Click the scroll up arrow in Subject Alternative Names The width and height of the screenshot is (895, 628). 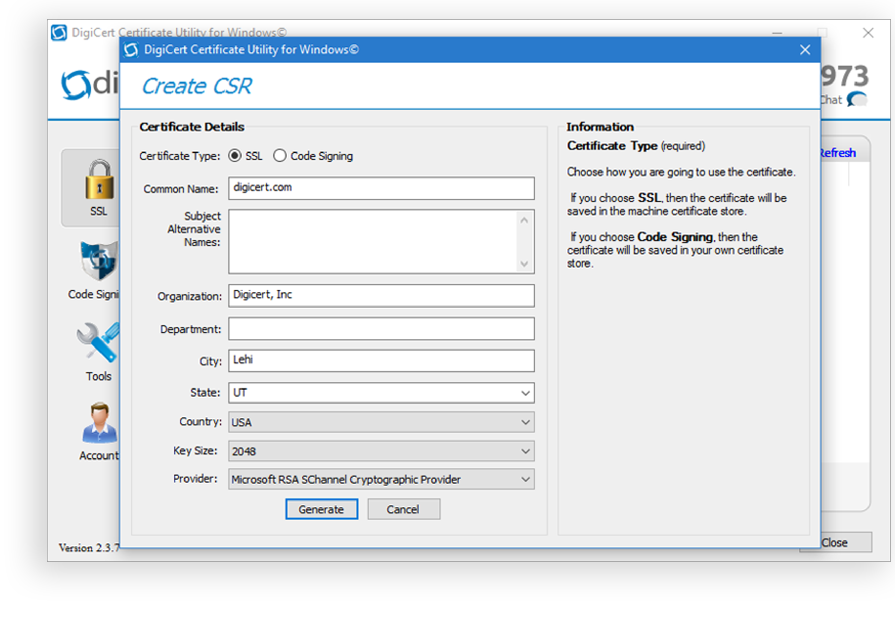click(x=525, y=220)
